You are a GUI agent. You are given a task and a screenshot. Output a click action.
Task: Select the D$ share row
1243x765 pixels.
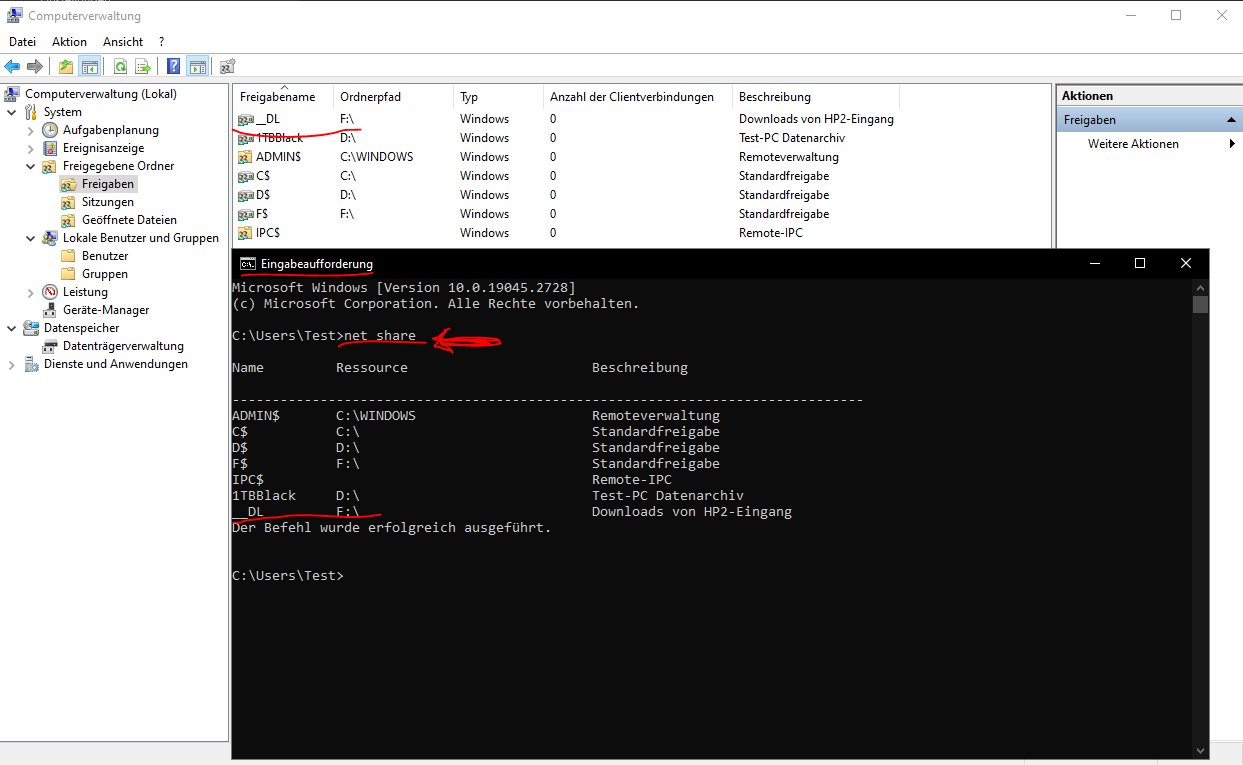coord(643,195)
